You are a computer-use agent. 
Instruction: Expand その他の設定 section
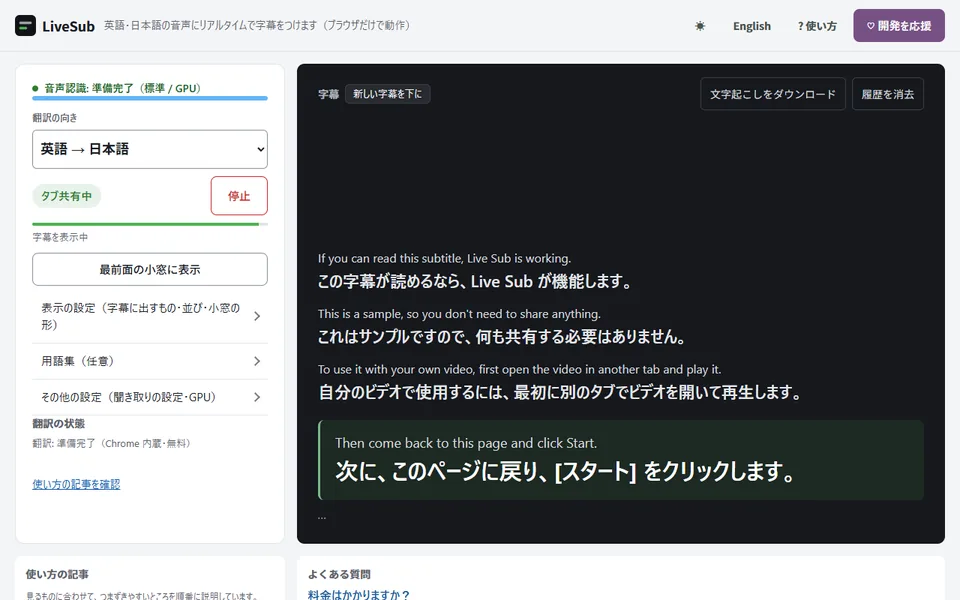[150, 397]
